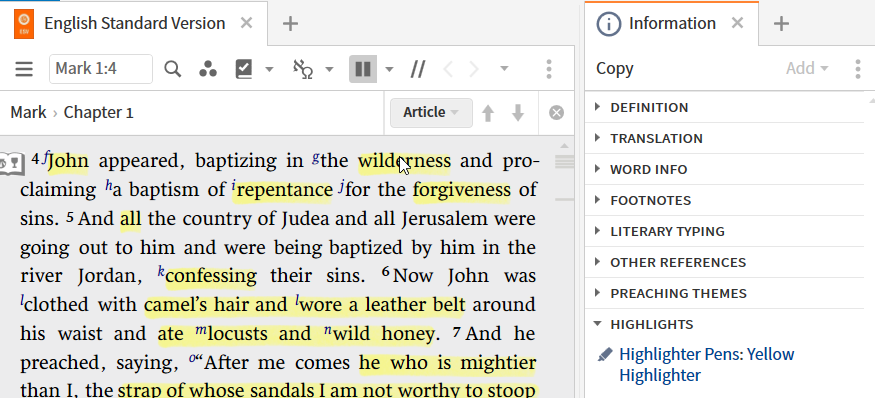Viewport: 875px width, 398px height.
Task: Click footnote marker k before confessing
Action: coord(161,271)
